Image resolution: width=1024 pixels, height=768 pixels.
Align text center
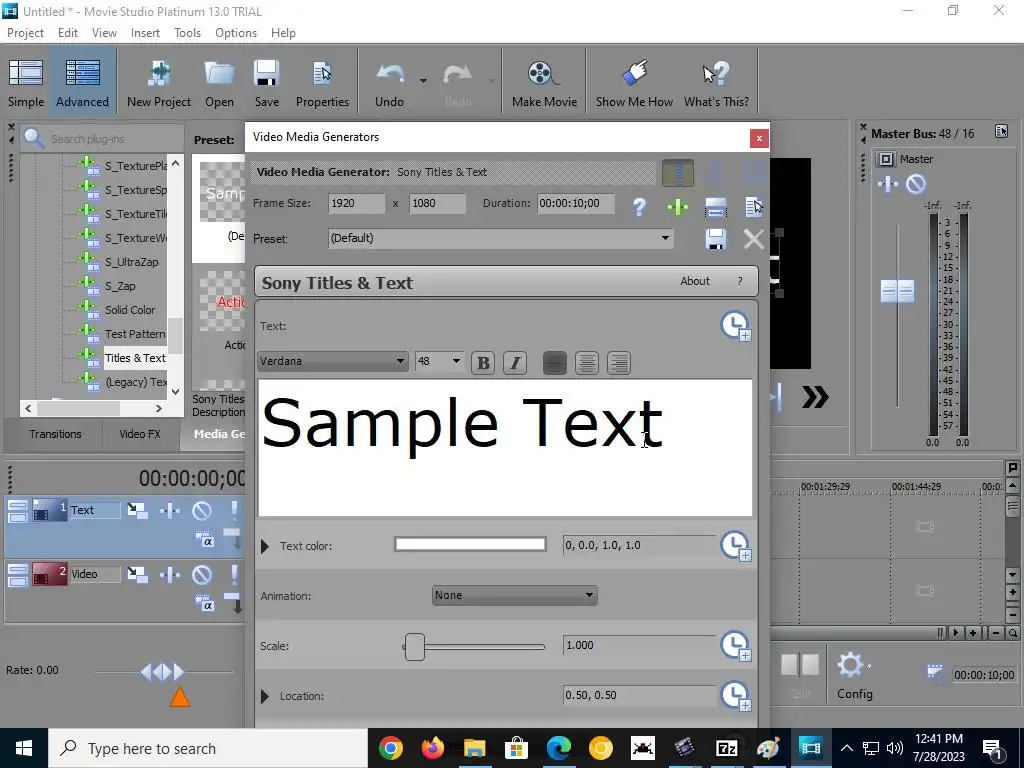click(586, 363)
